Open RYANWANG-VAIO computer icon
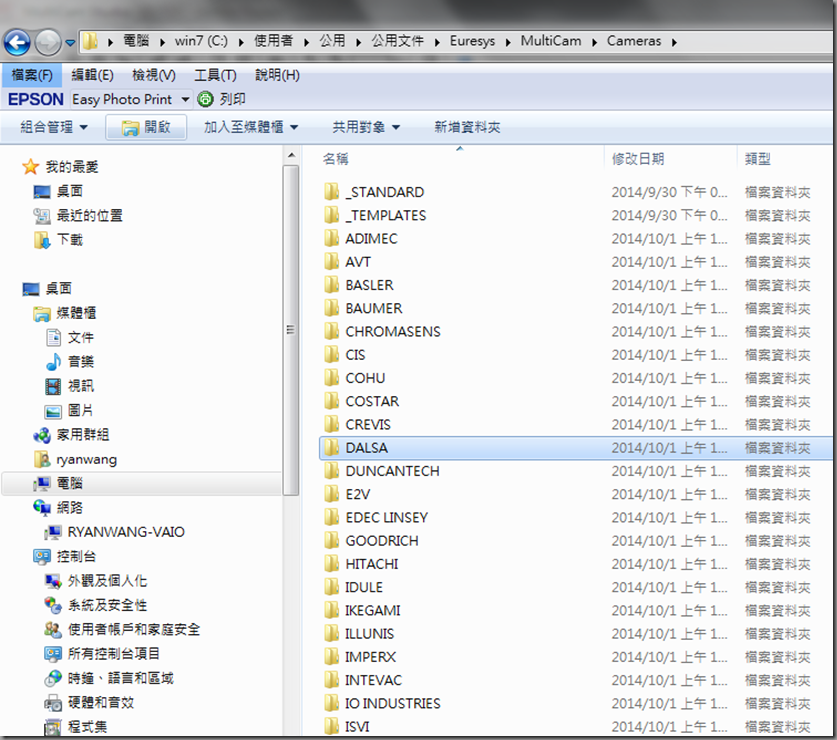837x740 pixels. 53,532
